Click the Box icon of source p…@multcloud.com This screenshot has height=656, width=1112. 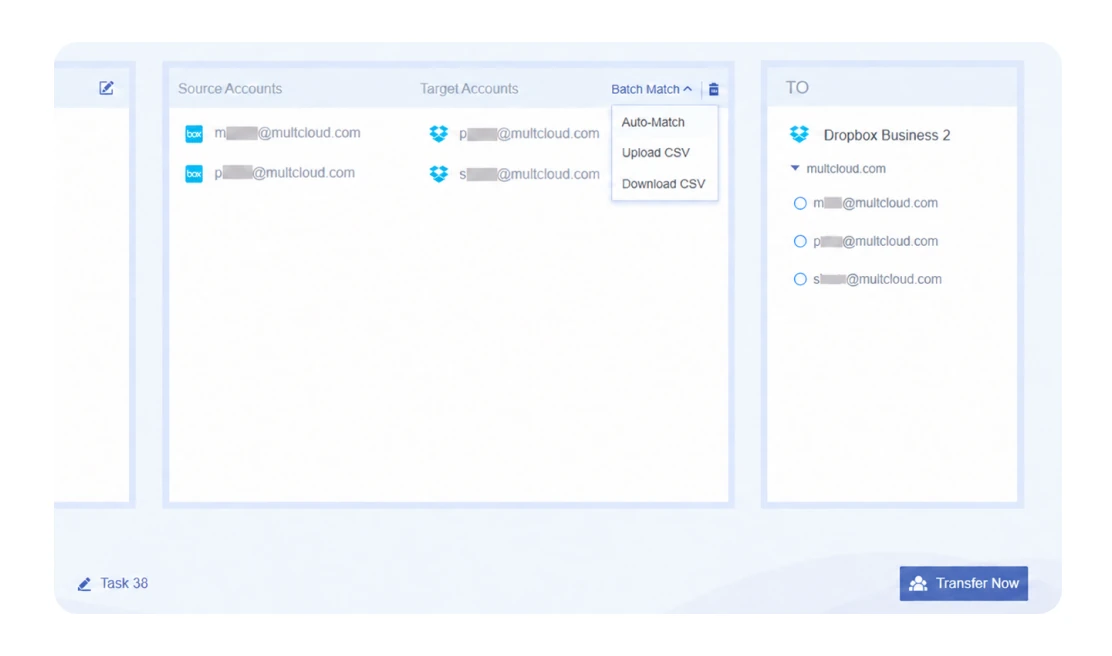(x=194, y=174)
